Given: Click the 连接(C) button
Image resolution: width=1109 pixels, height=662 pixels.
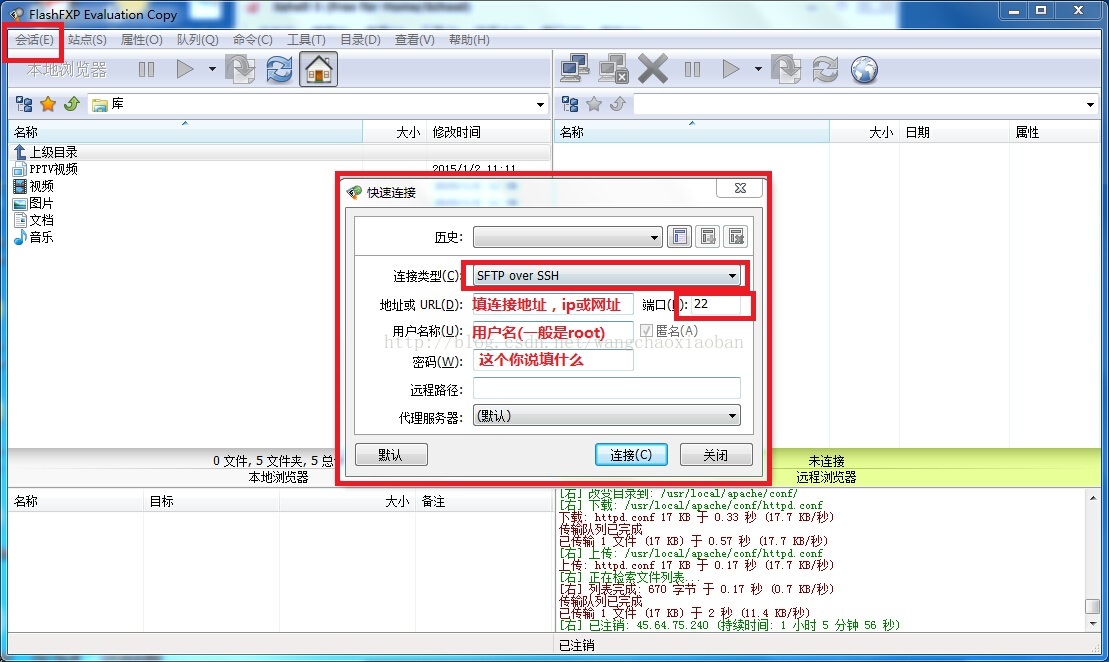Looking at the screenshot, I should pos(631,455).
